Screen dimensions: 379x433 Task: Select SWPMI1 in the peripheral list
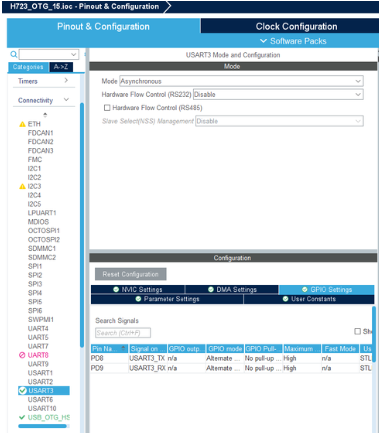[41, 320]
